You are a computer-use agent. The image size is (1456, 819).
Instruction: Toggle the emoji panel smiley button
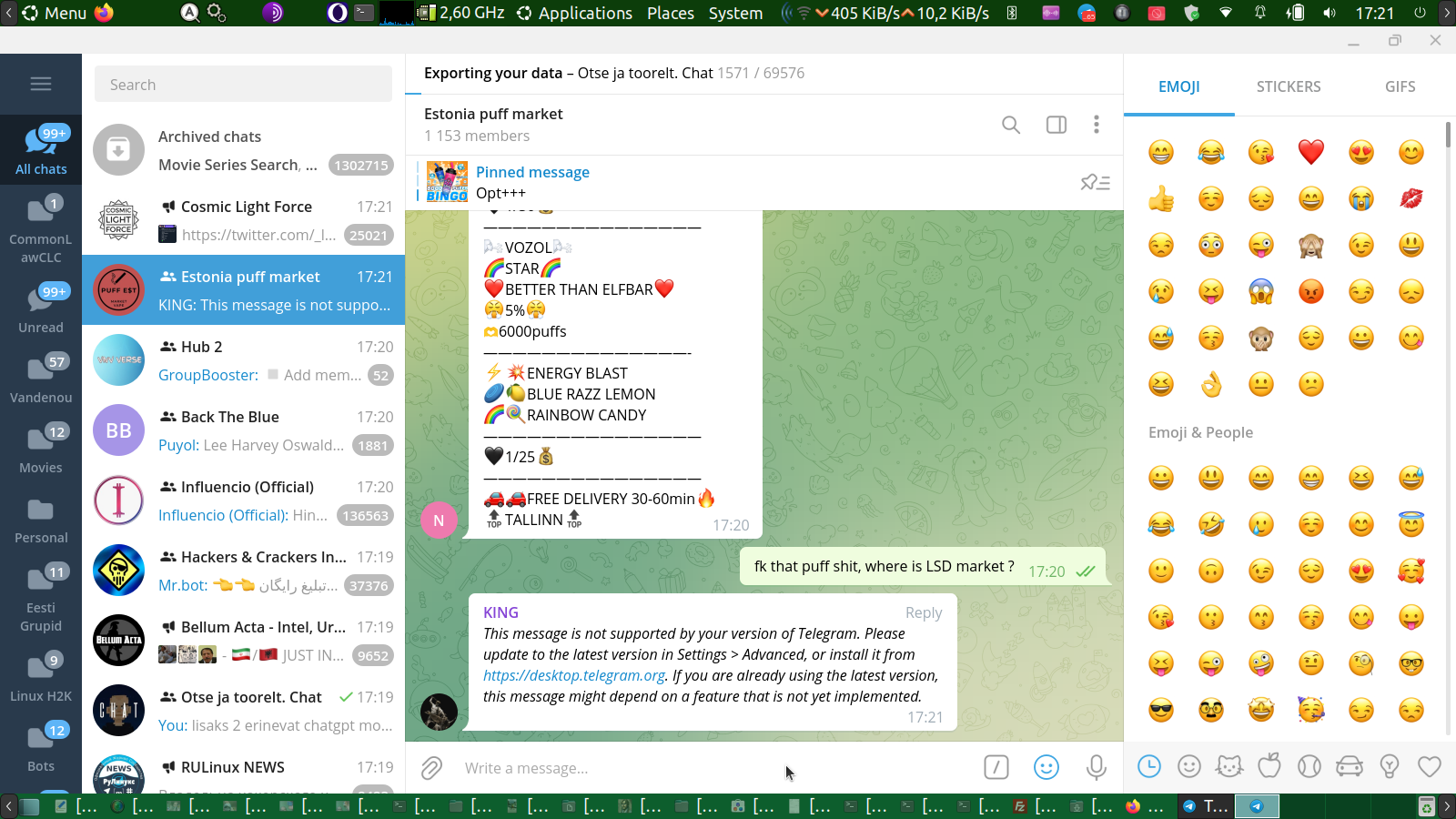pyautogui.click(x=1046, y=768)
